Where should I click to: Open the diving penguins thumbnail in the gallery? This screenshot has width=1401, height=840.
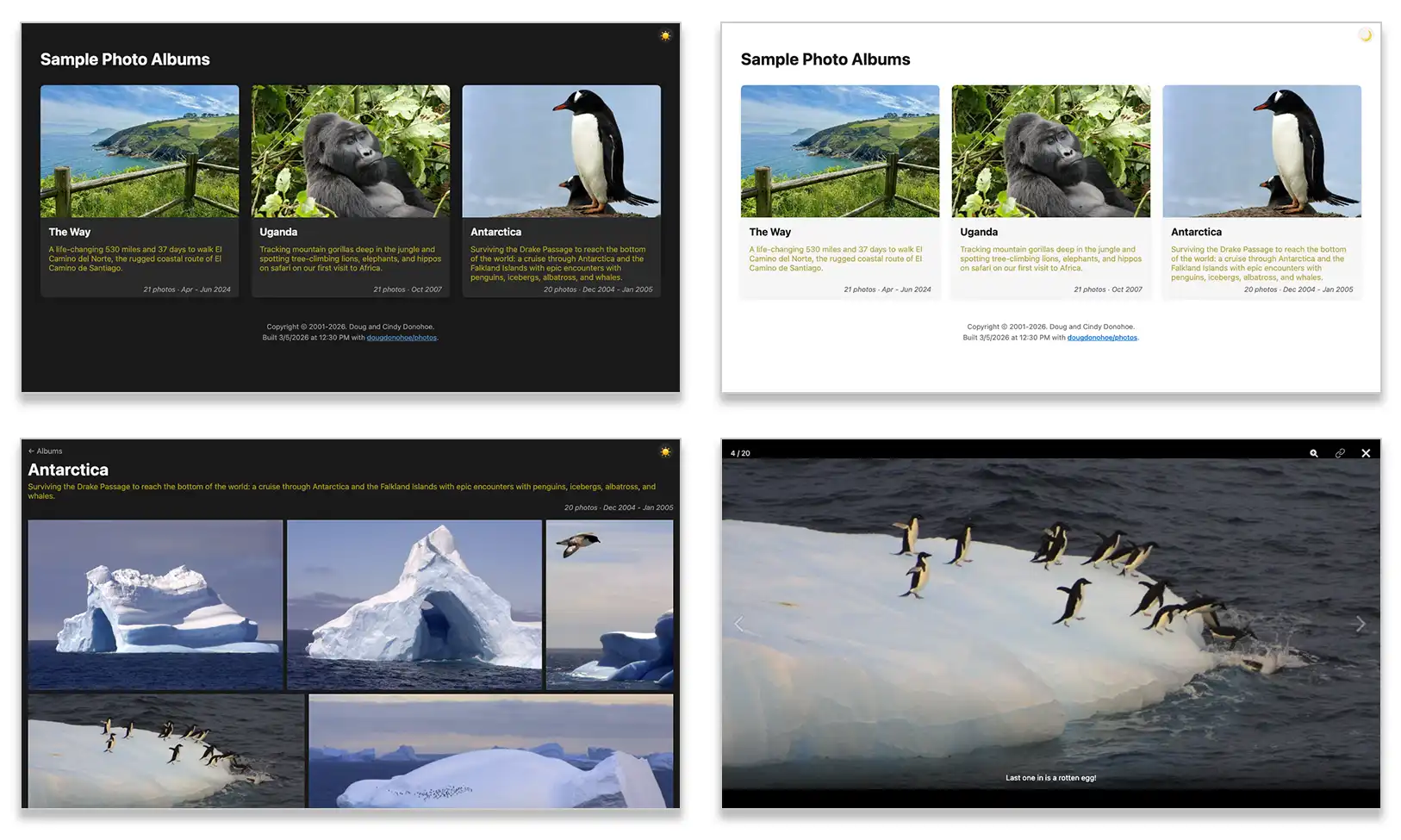[x=166, y=750]
